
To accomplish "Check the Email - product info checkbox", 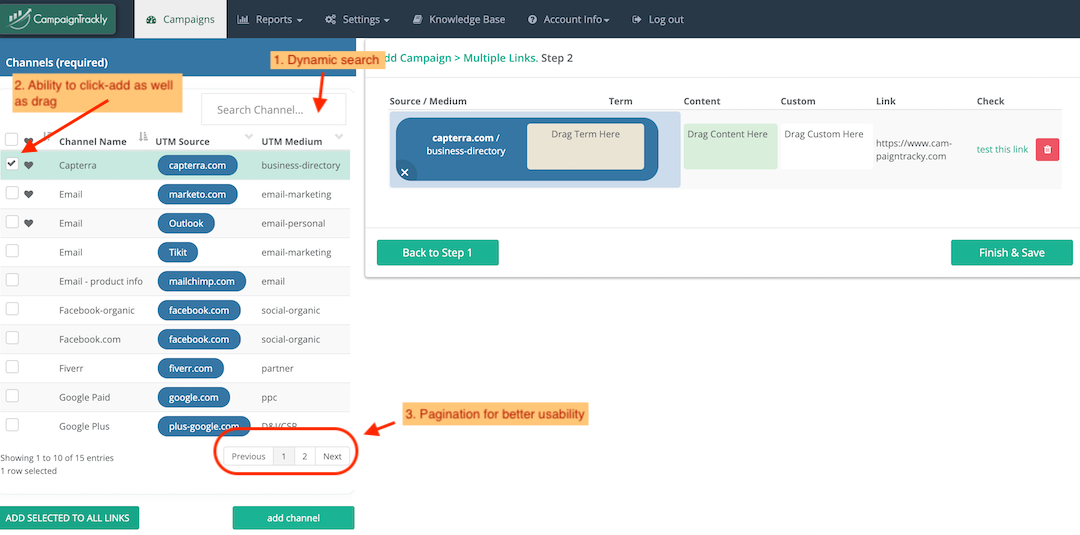I will [12, 280].
